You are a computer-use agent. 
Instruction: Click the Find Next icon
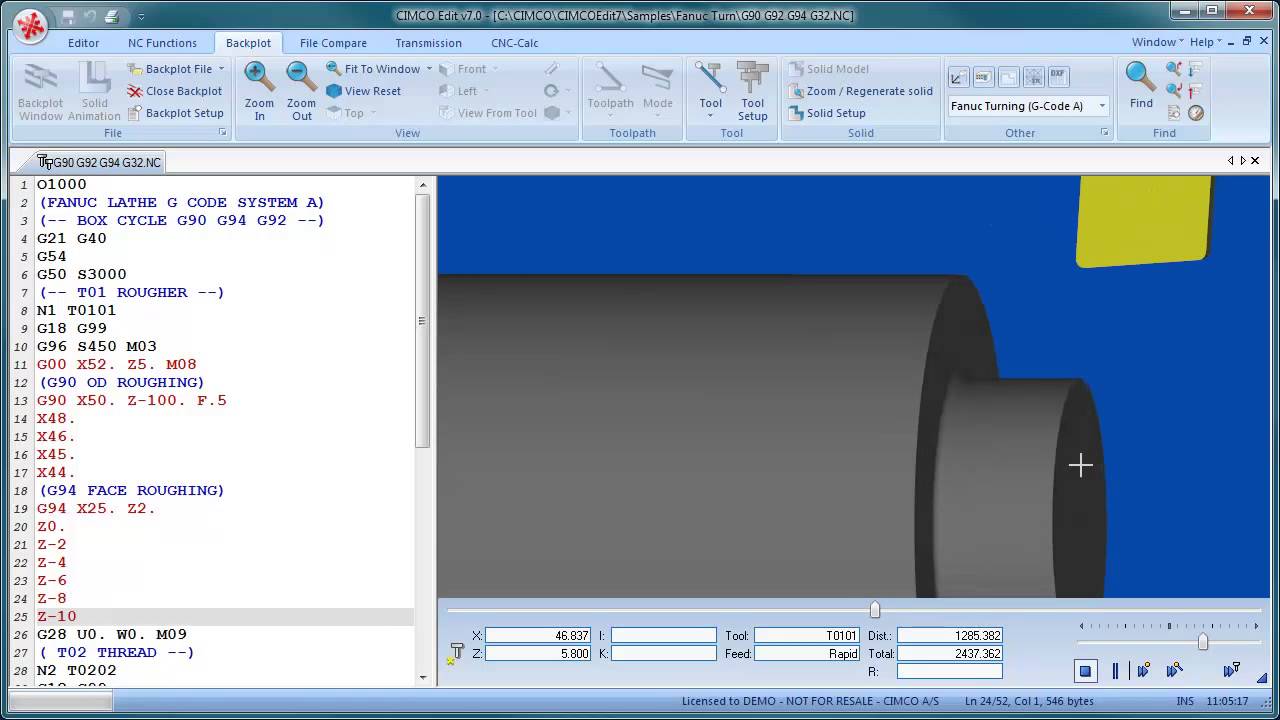point(1174,91)
